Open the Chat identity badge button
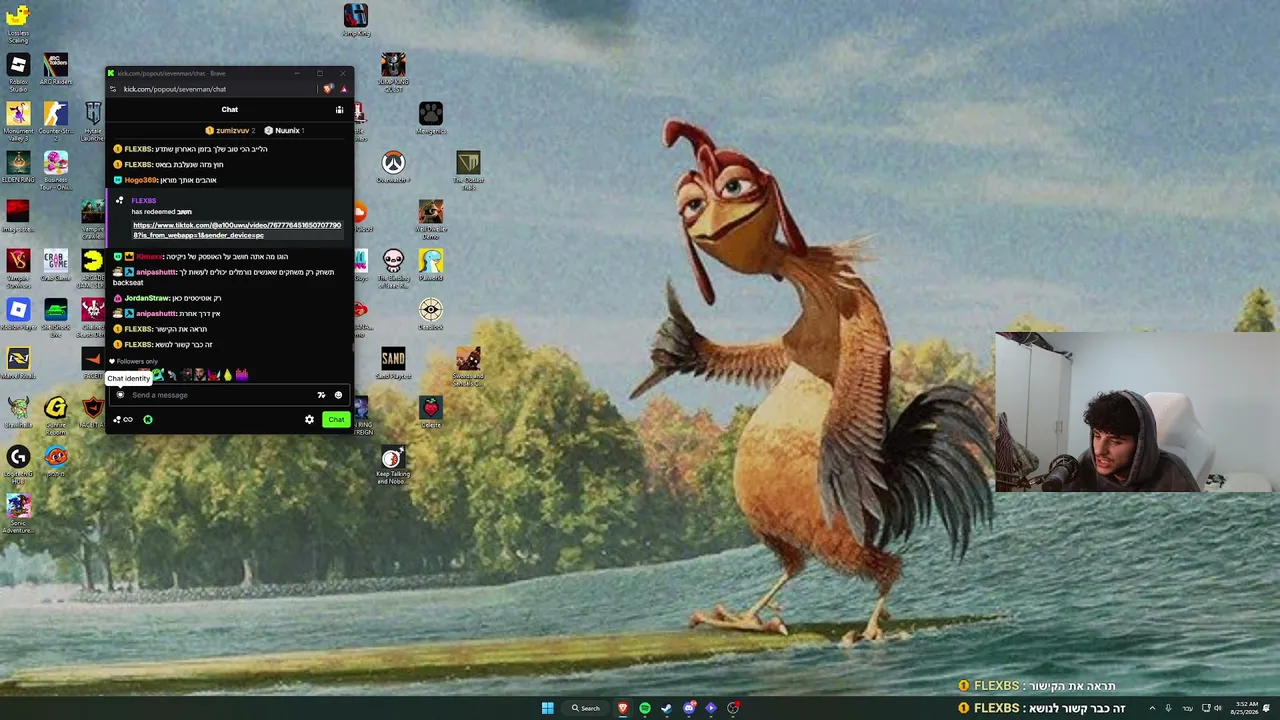This screenshot has height=720, width=1280. click(120, 395)
